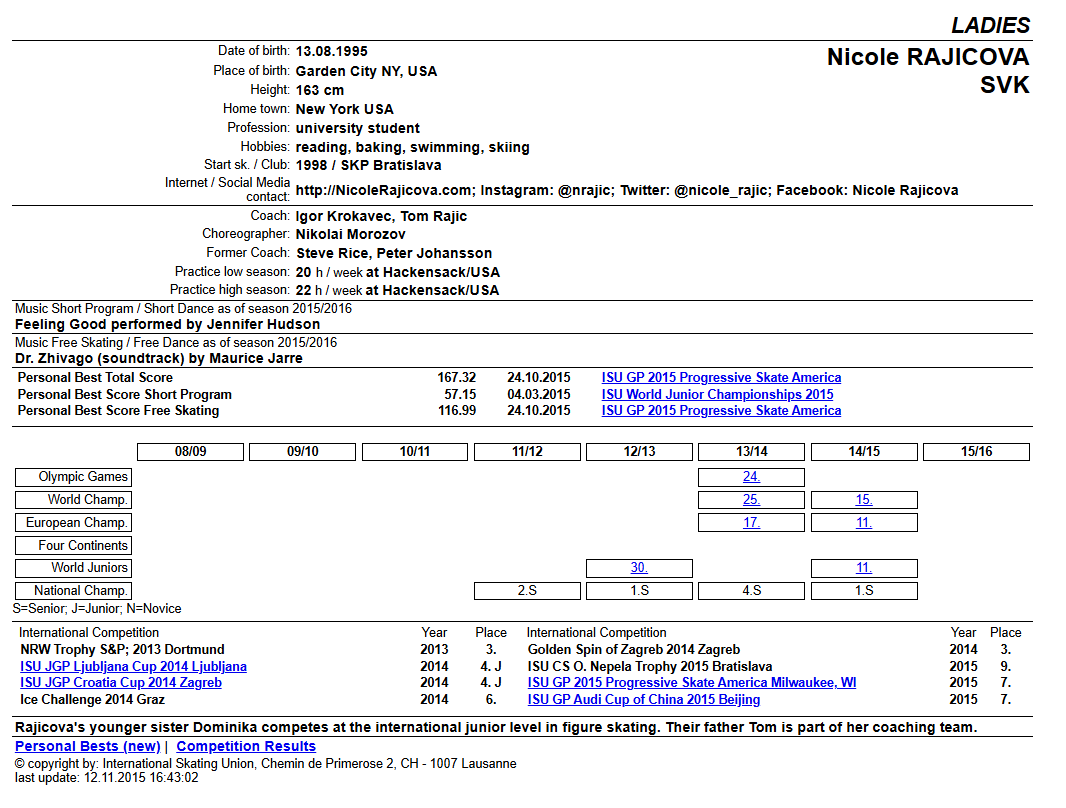Click the LADIES category heading
The width and height of the screenshot is (1066, 808).
pyautogui.click(x=991, y=25)
